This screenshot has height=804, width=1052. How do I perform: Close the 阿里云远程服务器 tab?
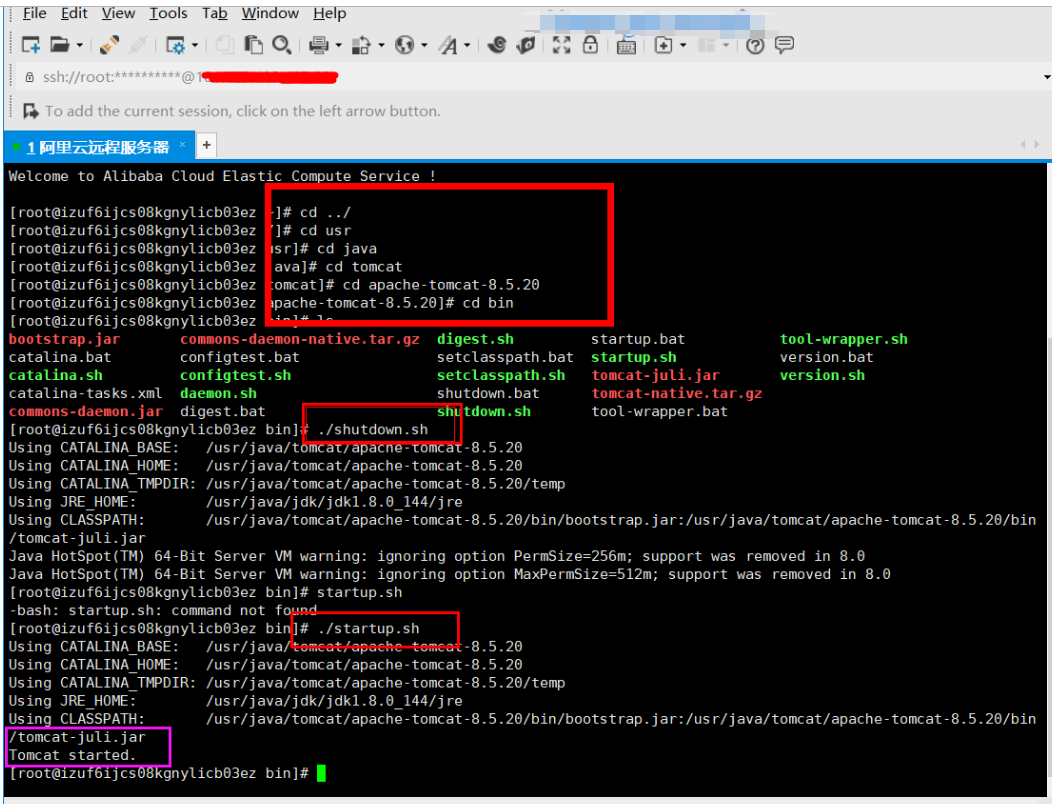[182, 145]
